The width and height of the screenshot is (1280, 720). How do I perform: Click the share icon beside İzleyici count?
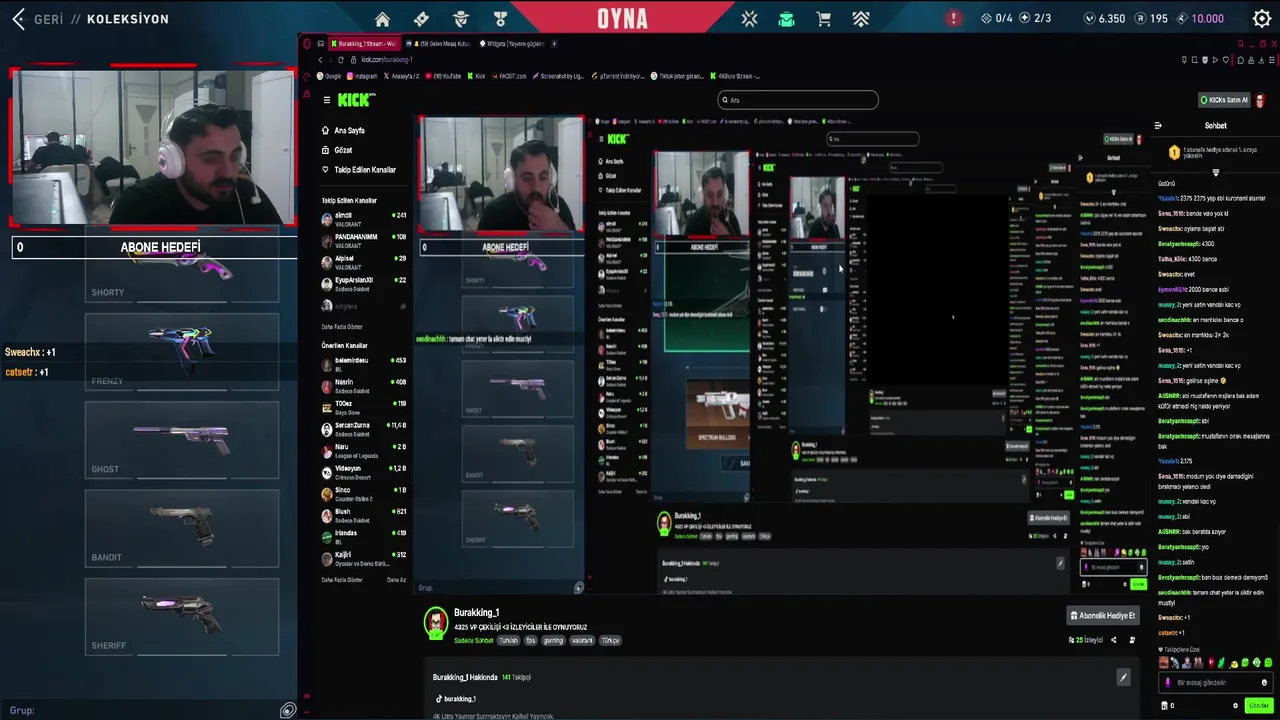click(x=1113, y=640)
